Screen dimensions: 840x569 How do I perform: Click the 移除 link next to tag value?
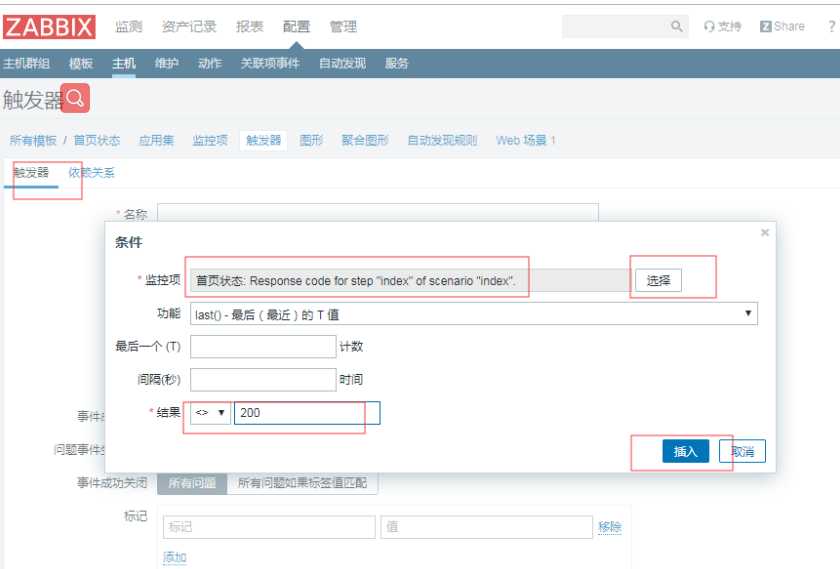pyautogui.click(x=609, y=527)
